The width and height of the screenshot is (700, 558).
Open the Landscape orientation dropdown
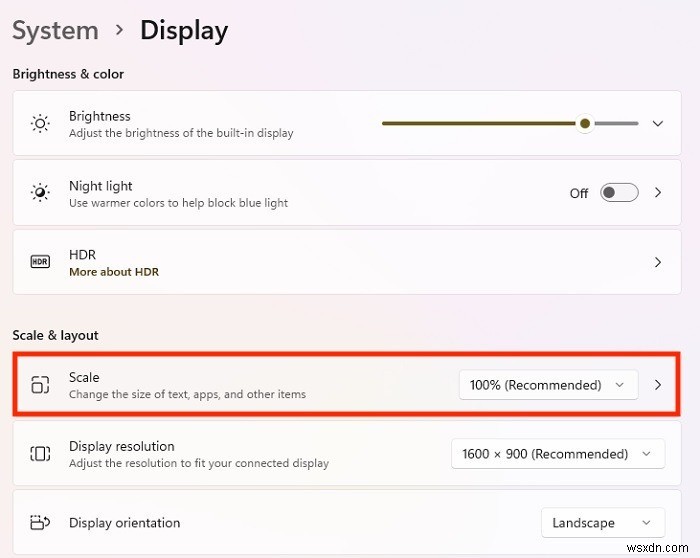[603, 523]
